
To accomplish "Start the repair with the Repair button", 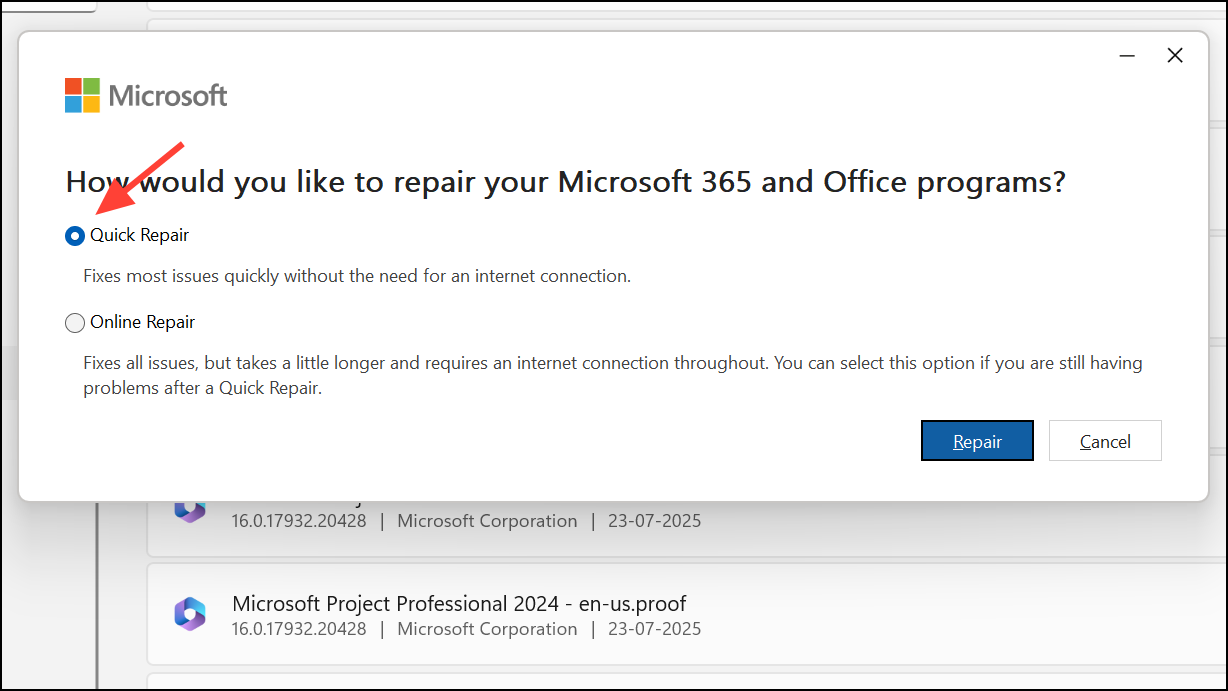I will point(976,441).
